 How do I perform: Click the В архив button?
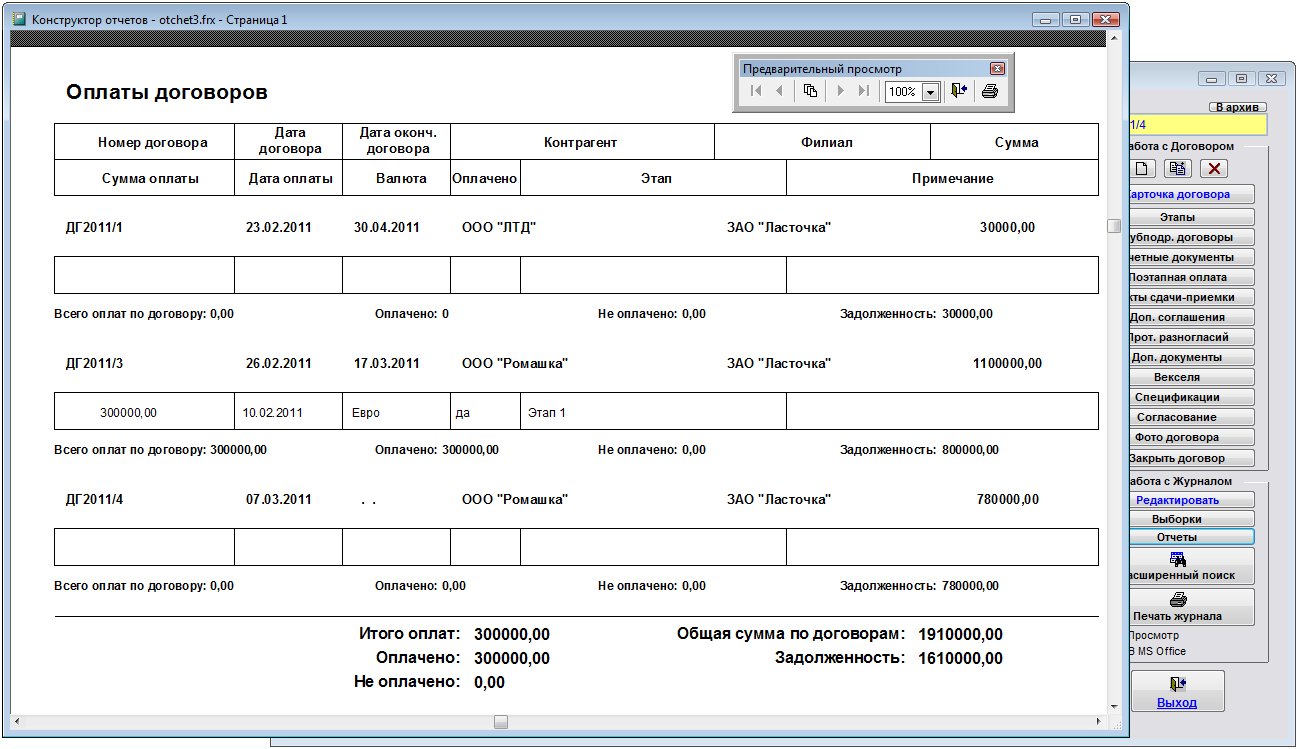click(x=1237, y=107)
